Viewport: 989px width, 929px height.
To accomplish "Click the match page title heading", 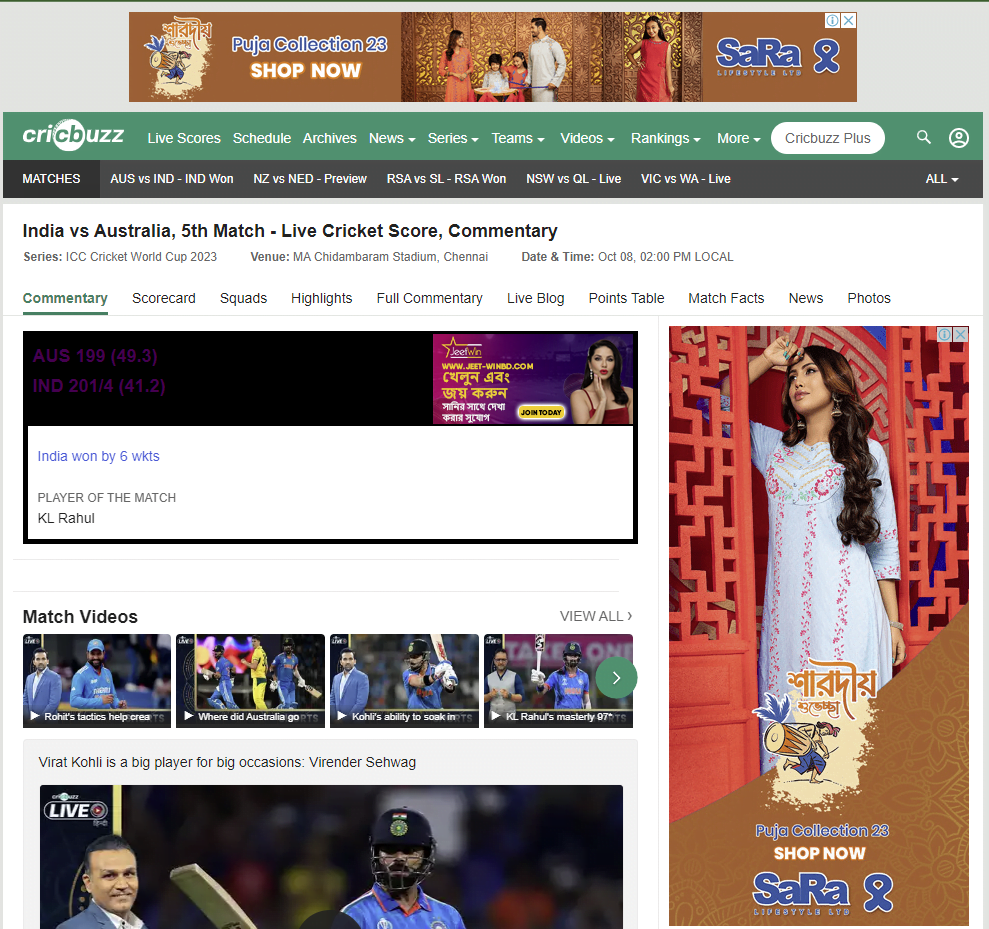I will (290, 231).
